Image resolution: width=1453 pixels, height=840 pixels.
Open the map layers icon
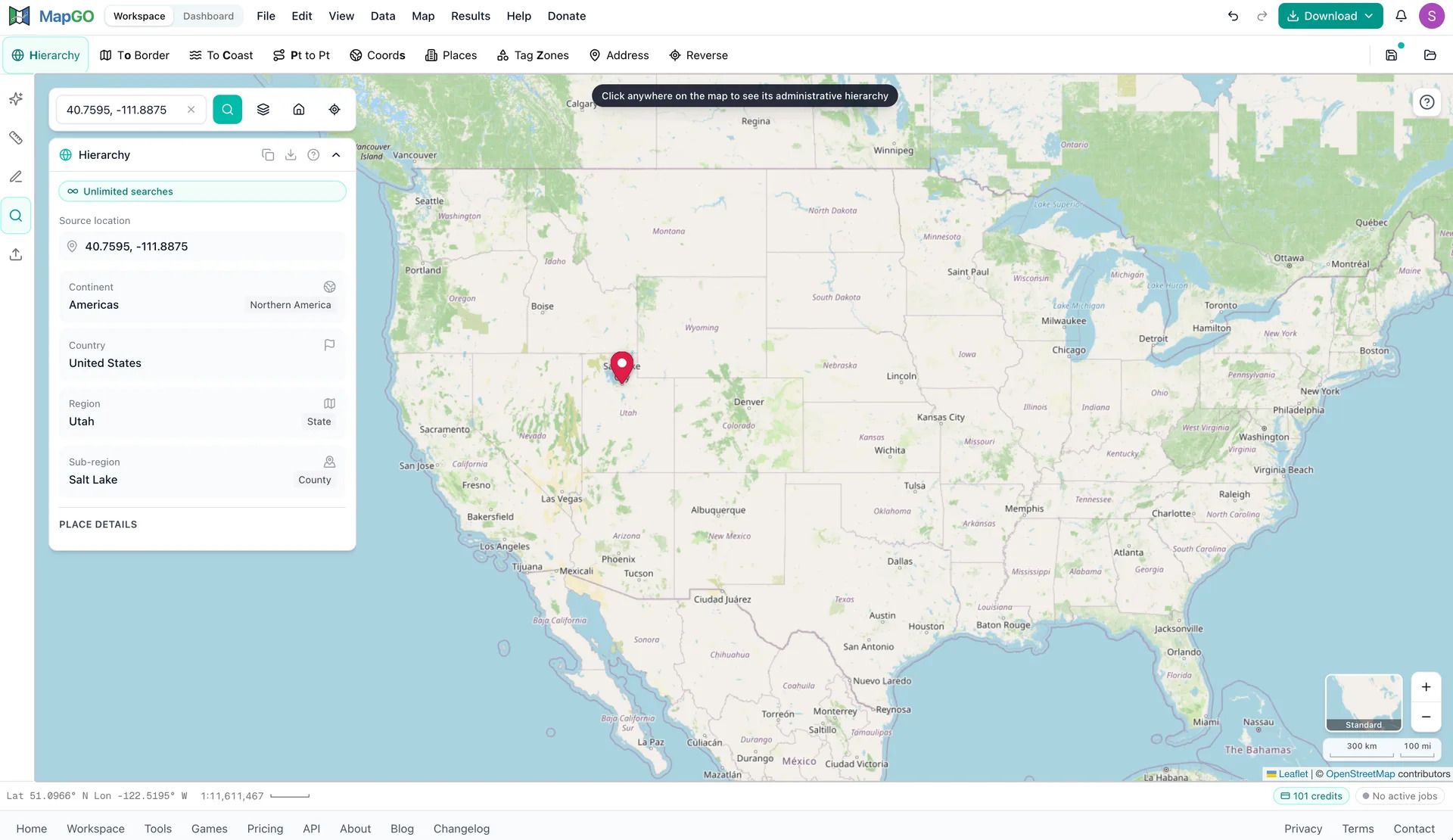click(x=263, y=110)
